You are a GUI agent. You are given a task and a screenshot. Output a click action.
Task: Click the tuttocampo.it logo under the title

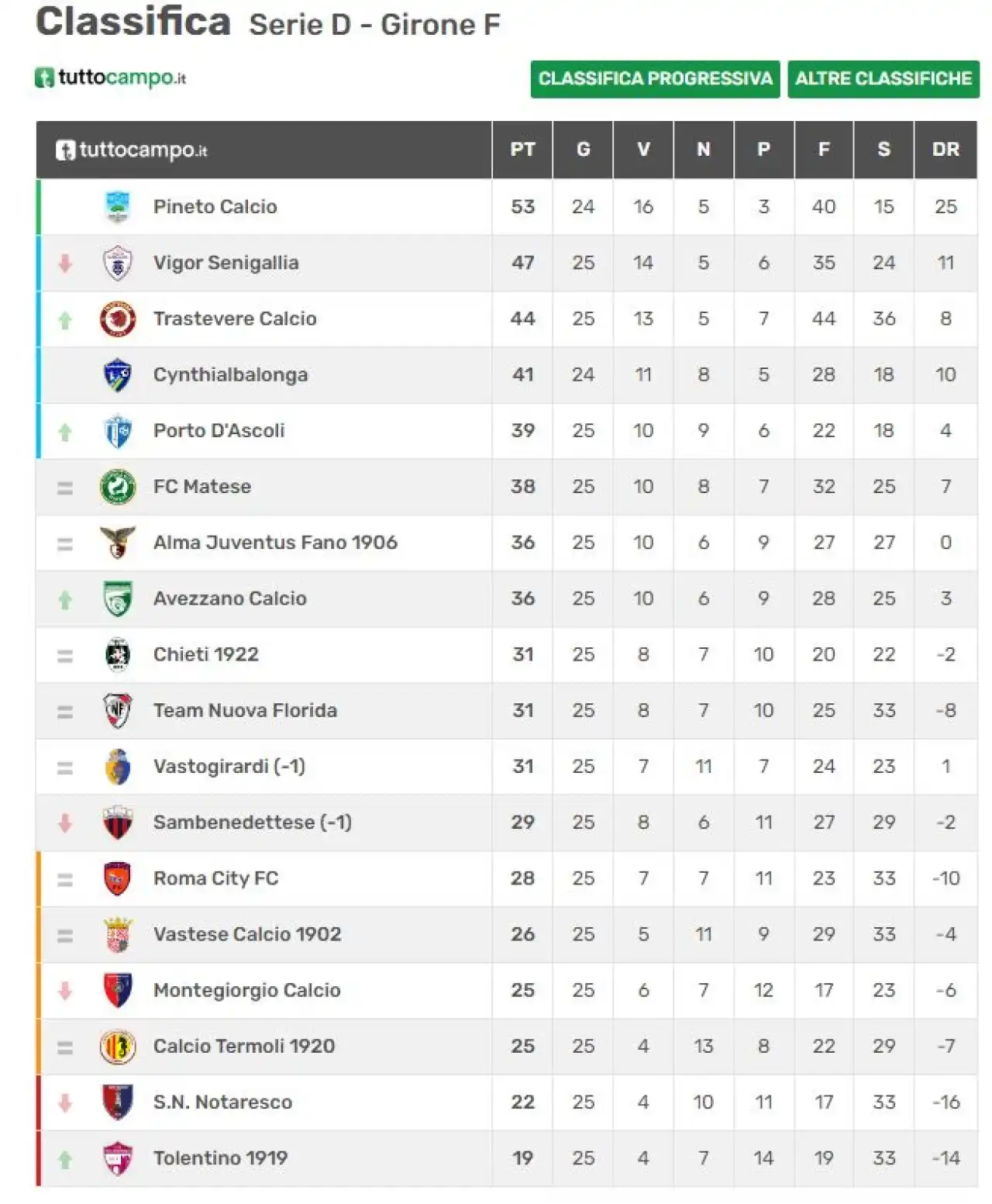click(111, 78)
